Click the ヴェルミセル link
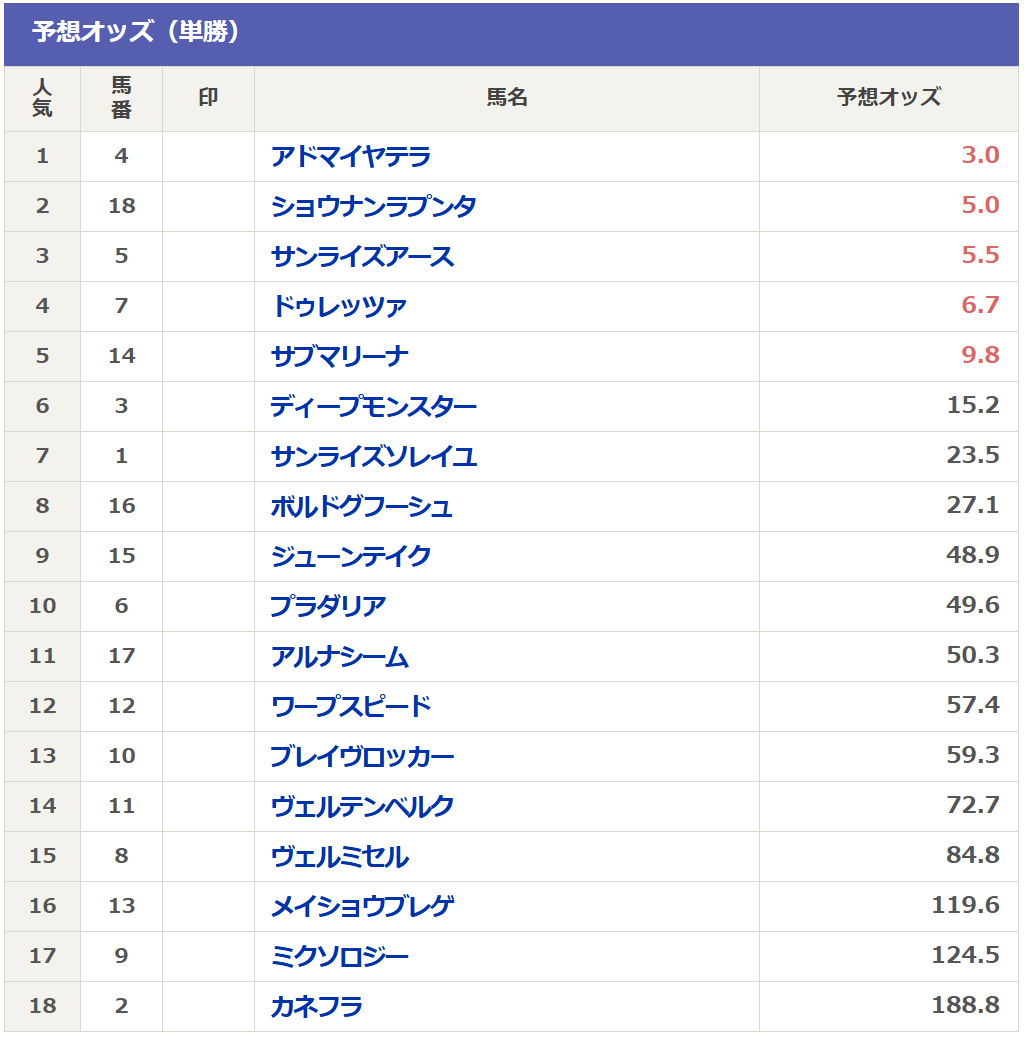1024x1042 pixels. 339,857
